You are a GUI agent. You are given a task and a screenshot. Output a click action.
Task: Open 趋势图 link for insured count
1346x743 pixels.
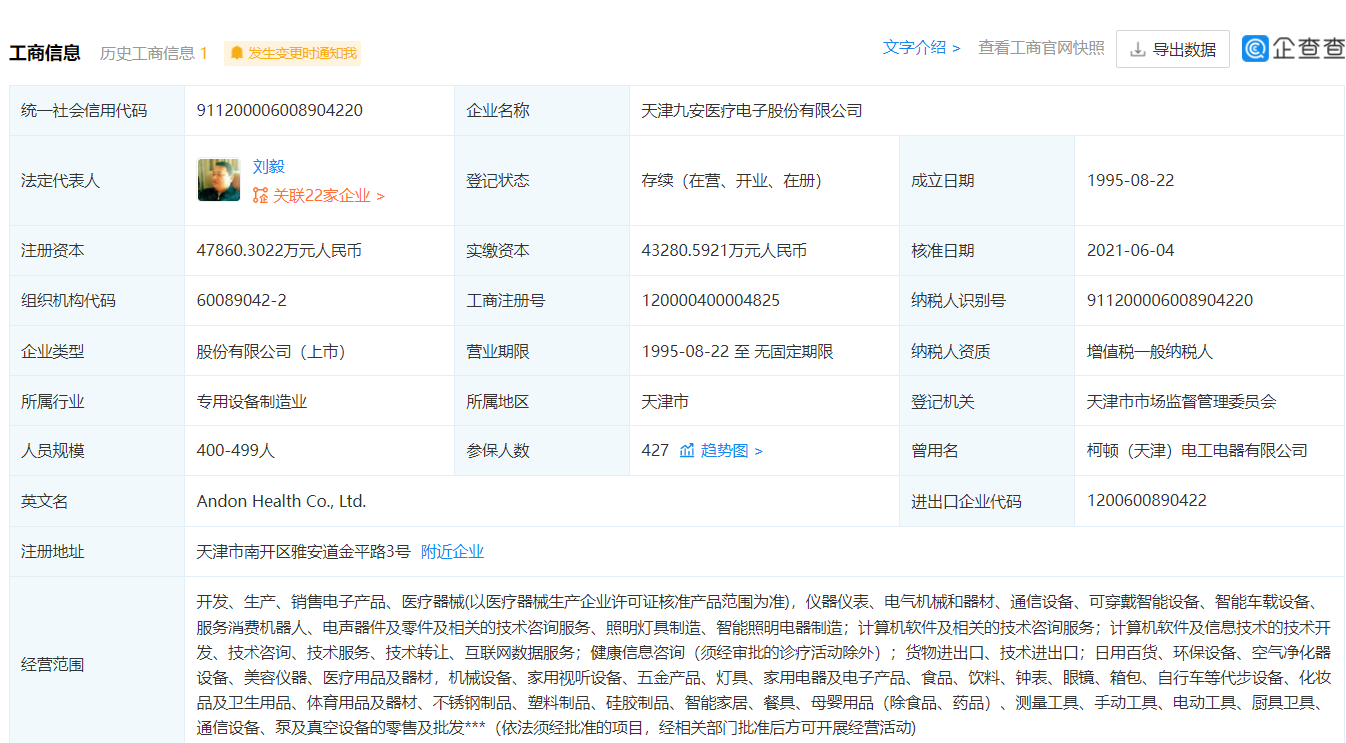(x=732, y=451)
